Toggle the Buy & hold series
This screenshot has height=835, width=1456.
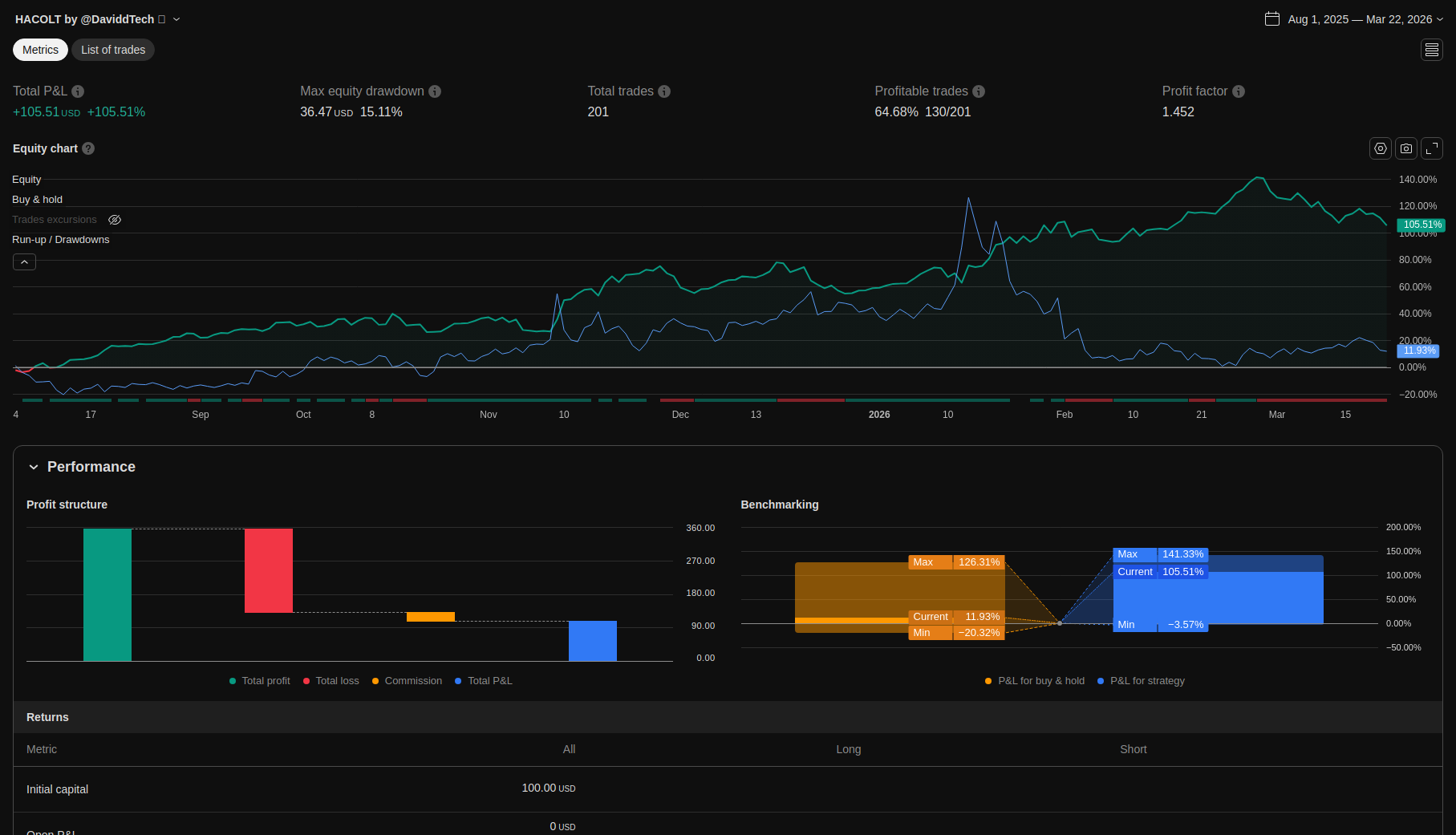37,200
